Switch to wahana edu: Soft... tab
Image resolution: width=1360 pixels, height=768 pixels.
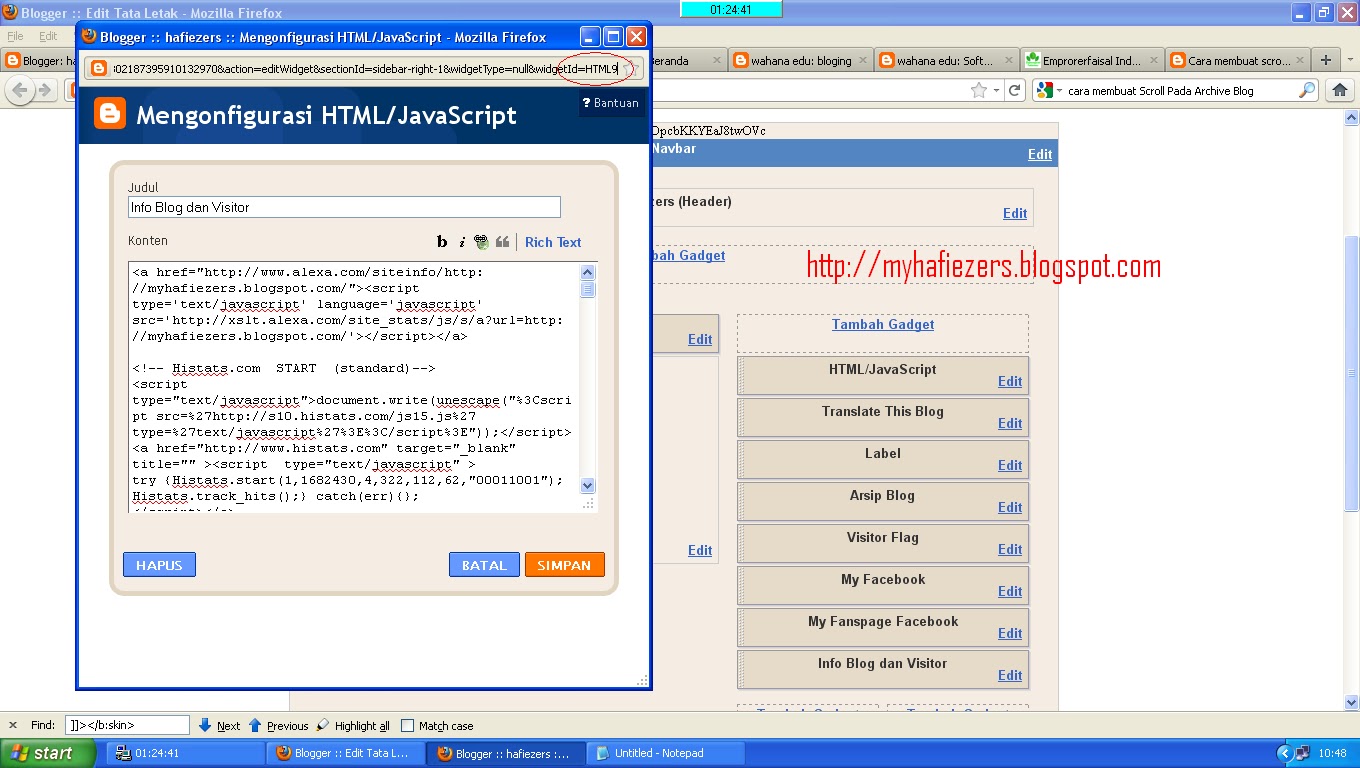(945, 60)
